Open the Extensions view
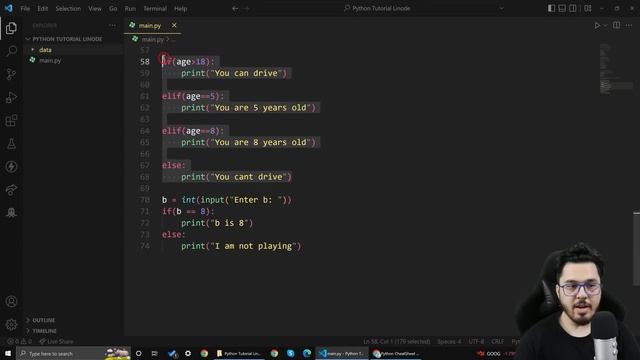This screenshot has height=360, width=640. (x=11, y=120)
